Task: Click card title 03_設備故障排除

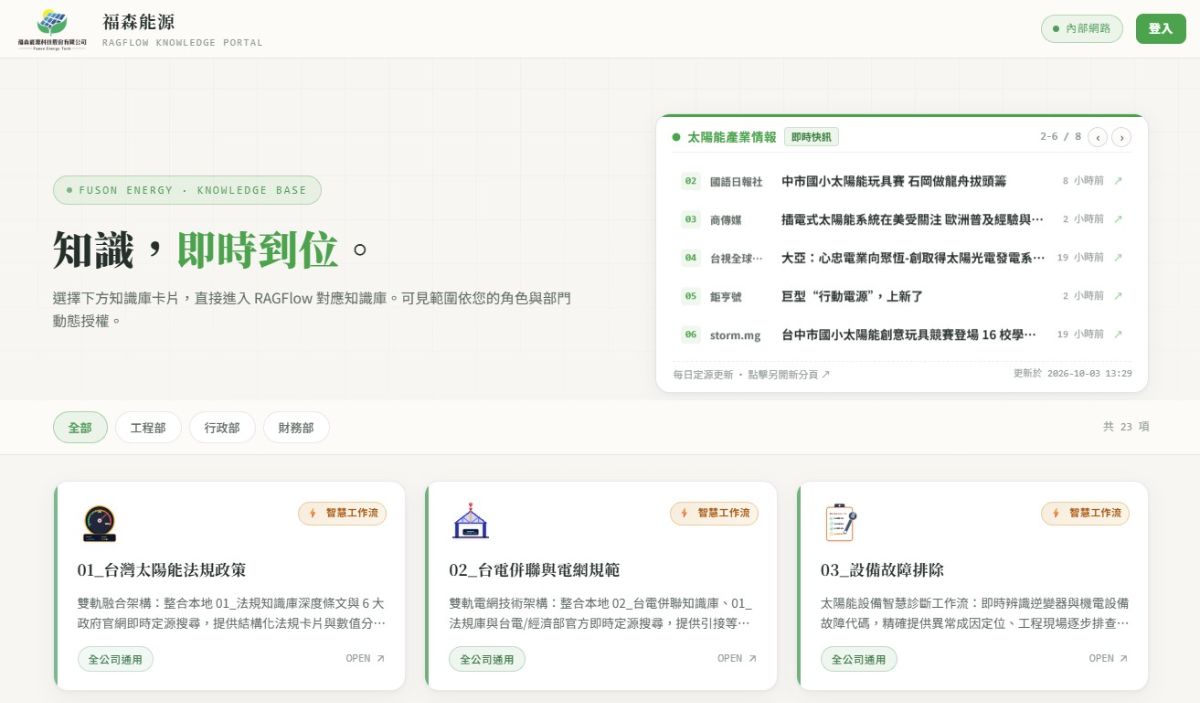Action: (882, 570)
